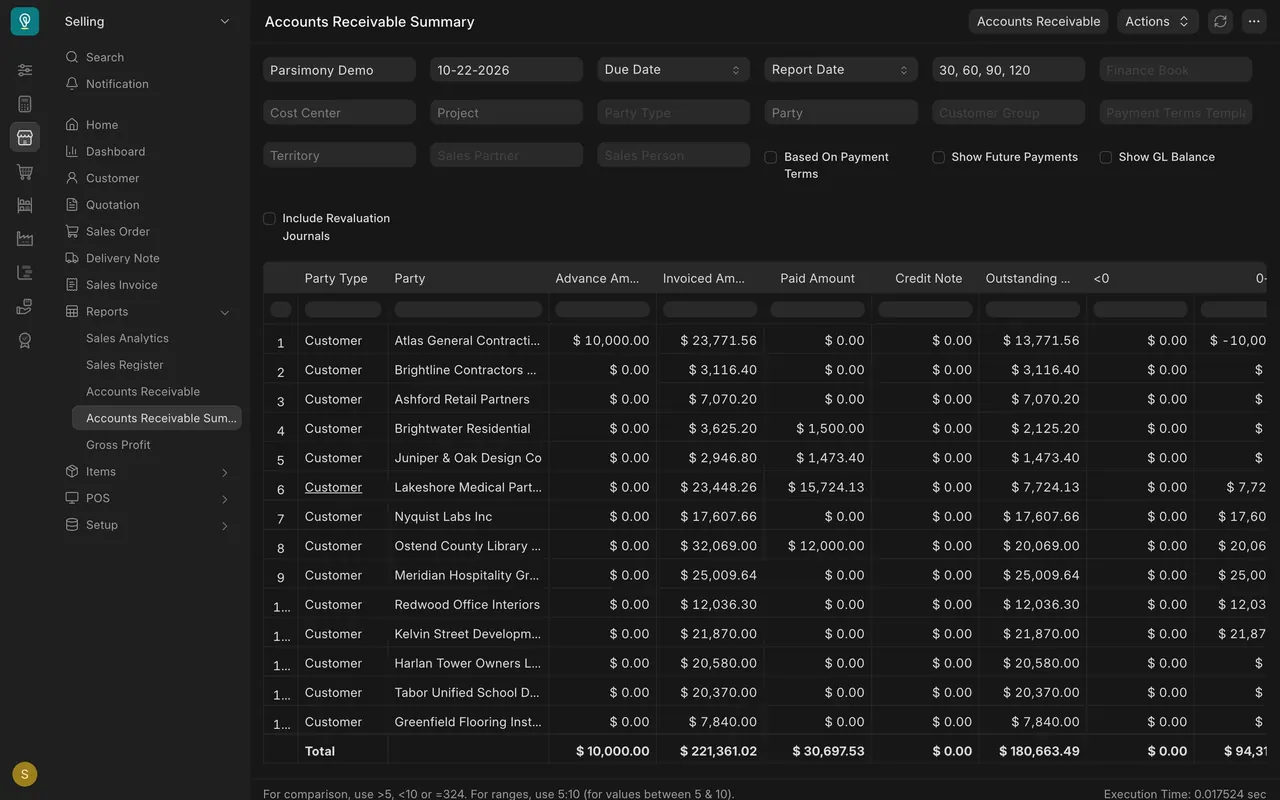Collapse the Reports section chevron
Screen dimensions: 1280x800
225,312
